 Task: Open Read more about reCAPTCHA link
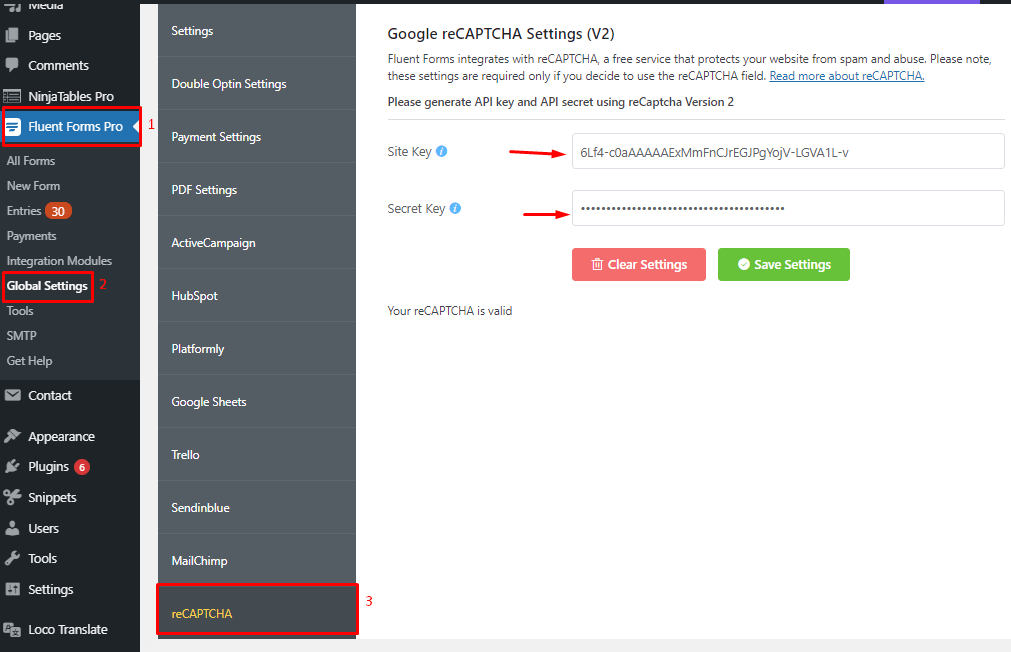tap(847, 75)
